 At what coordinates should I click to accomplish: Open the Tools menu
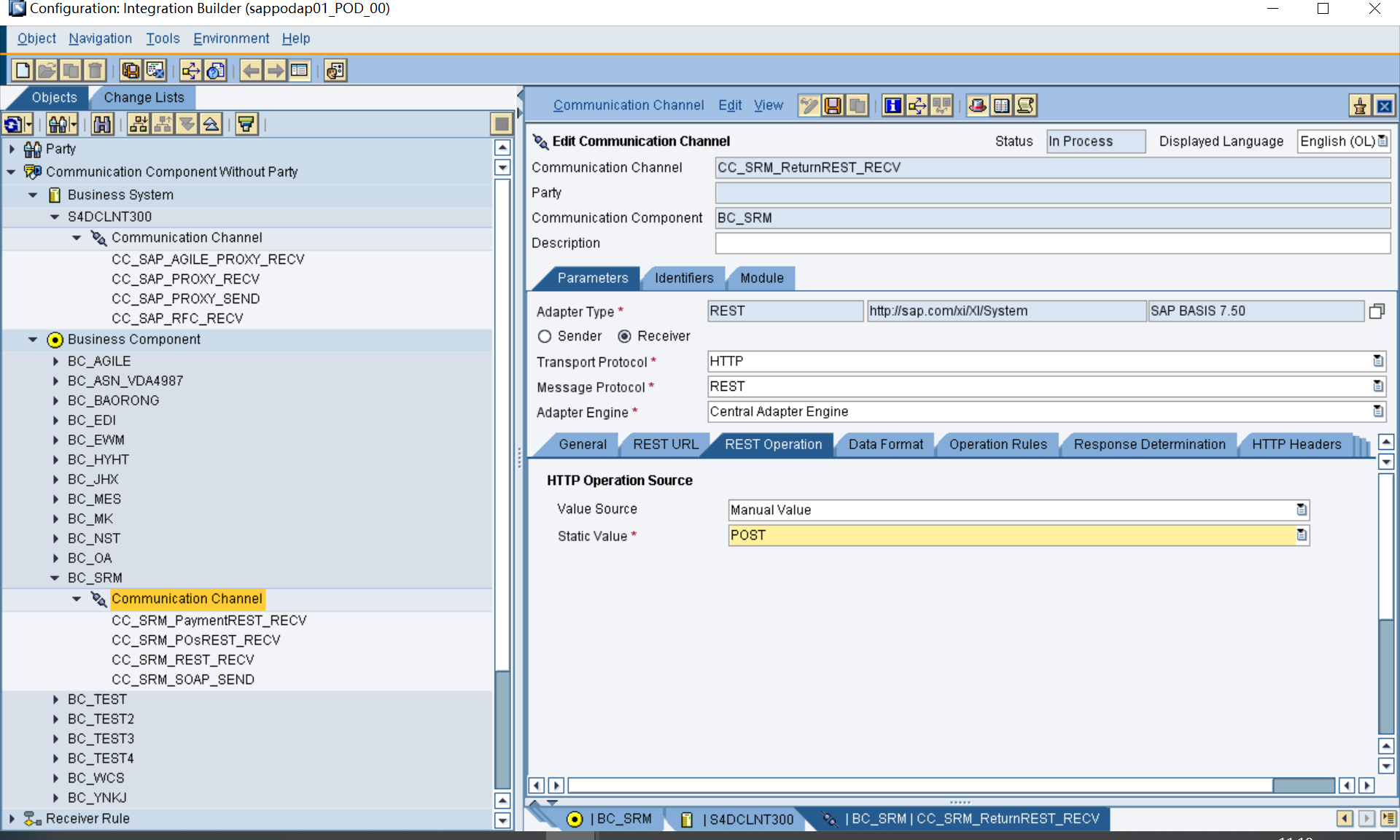click(x=163, y=39)
